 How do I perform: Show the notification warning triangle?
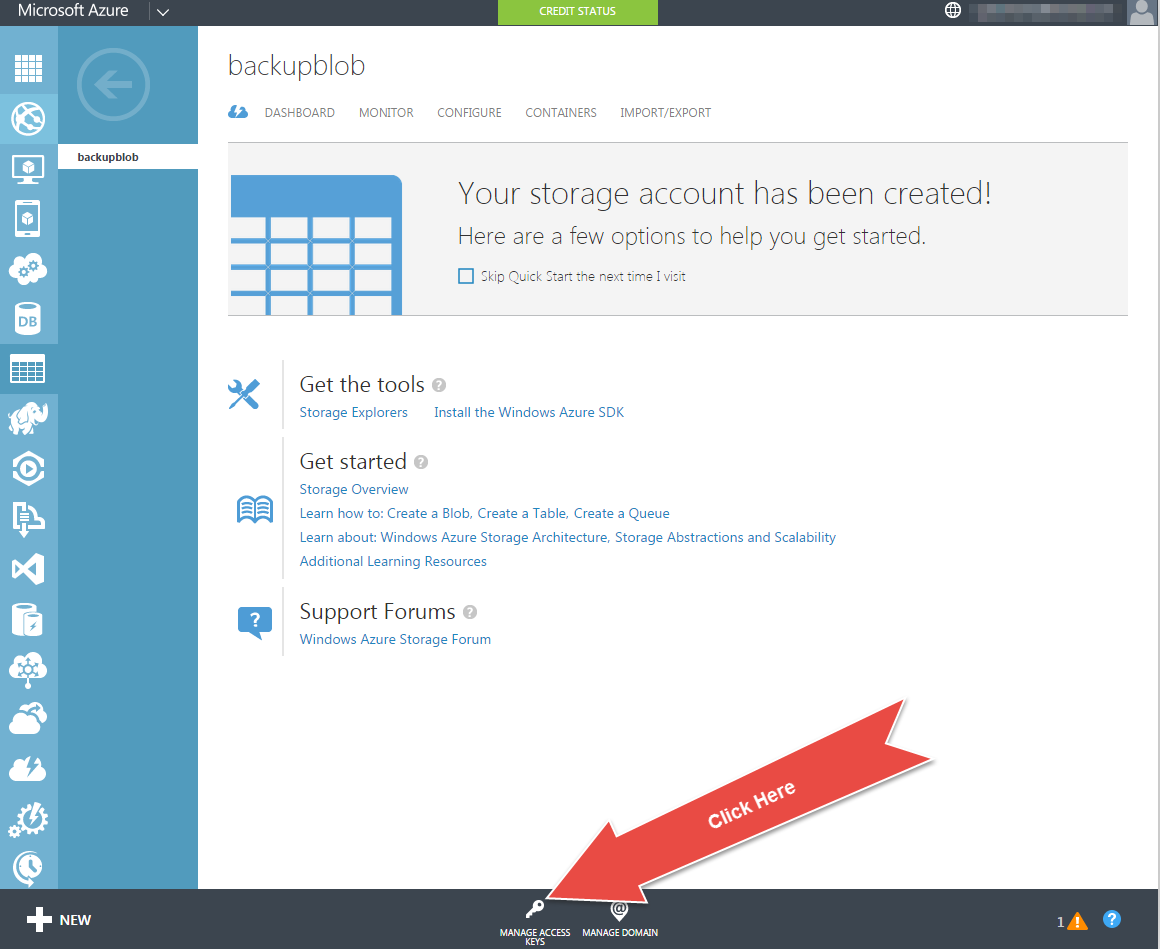[1077, 922]
